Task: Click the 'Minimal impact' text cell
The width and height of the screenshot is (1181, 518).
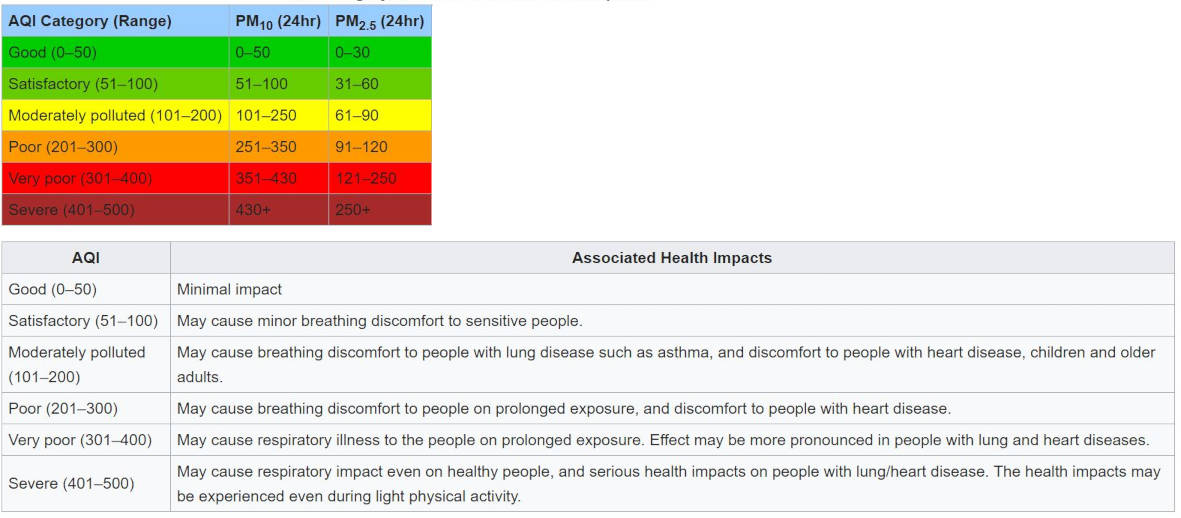Action: click(x=230, y=289)
